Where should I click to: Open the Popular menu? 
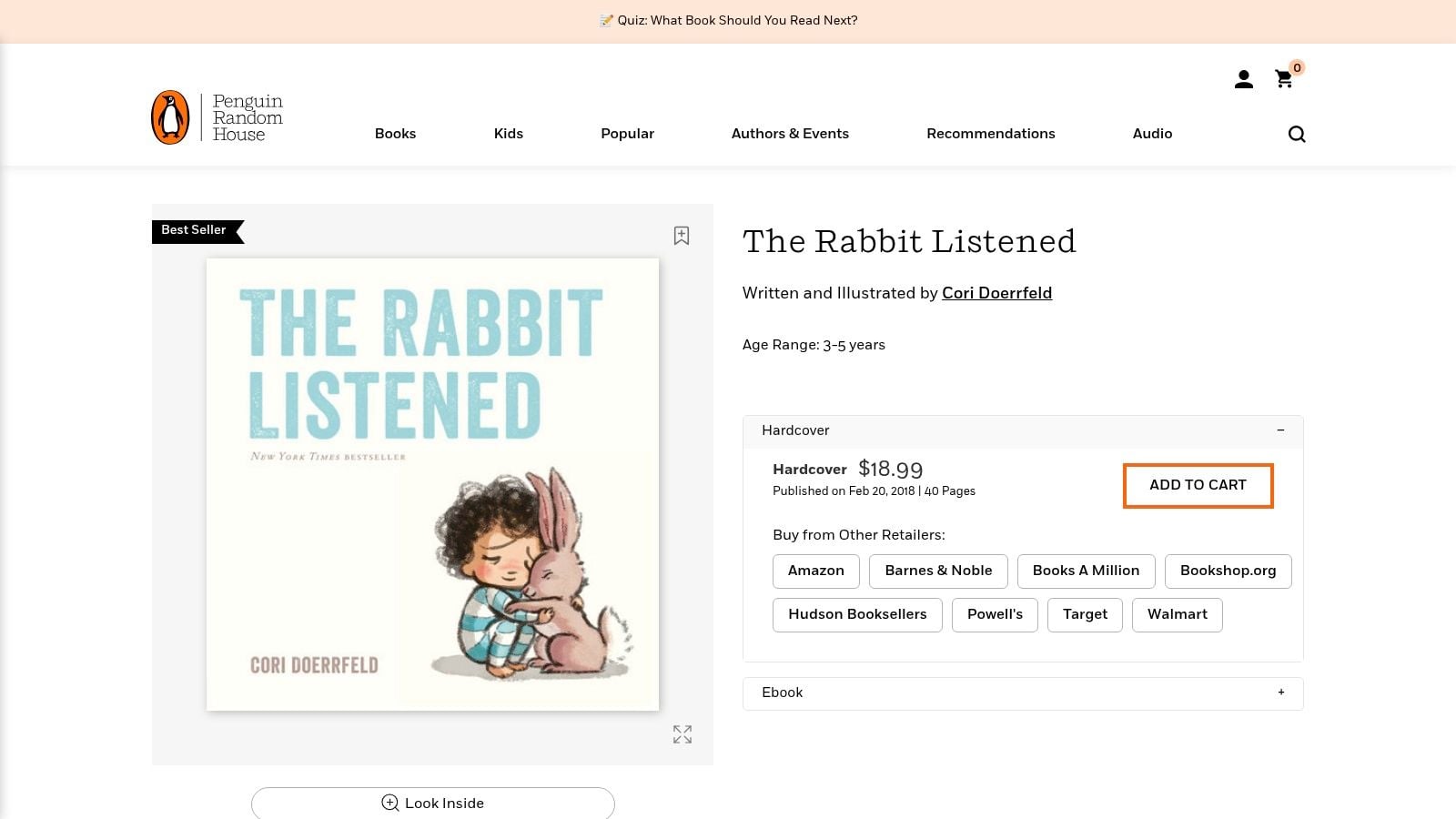(x=627, y=134)
